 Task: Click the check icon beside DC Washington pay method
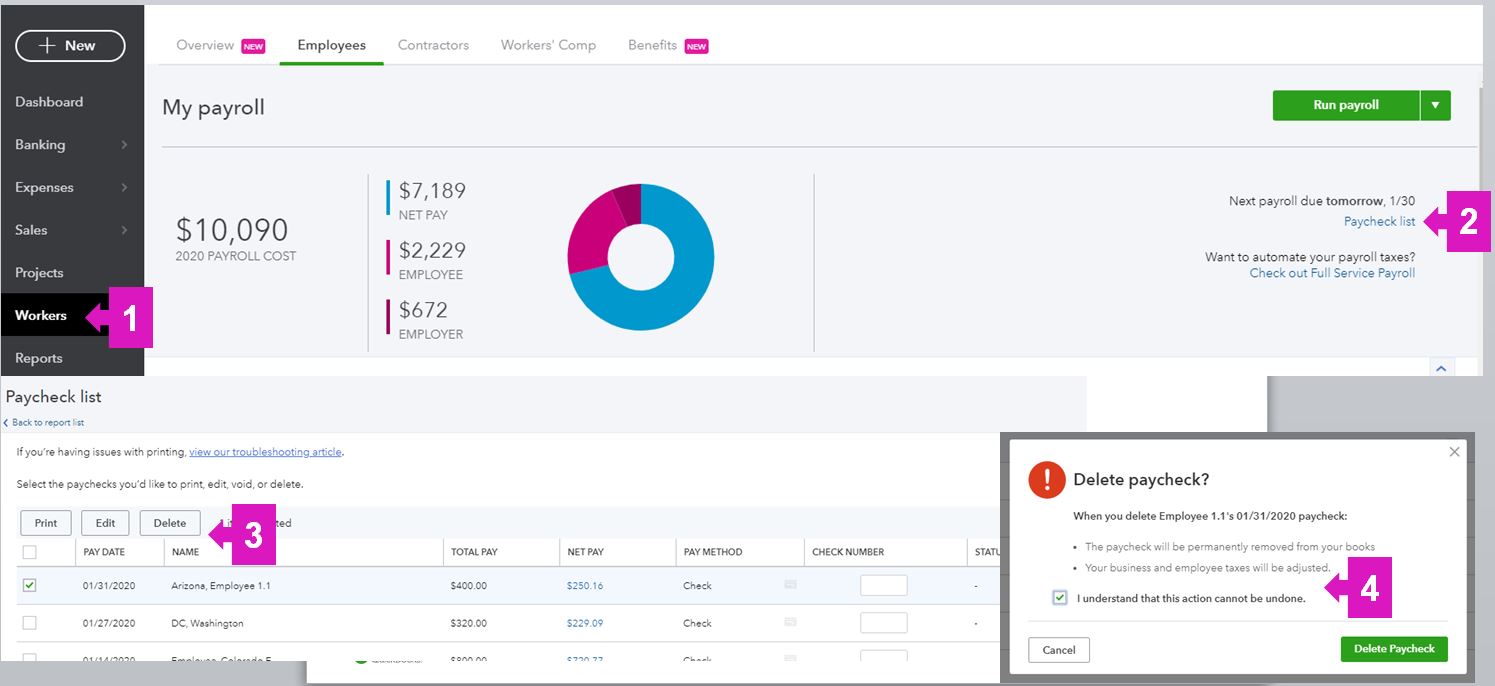(790, 622)
